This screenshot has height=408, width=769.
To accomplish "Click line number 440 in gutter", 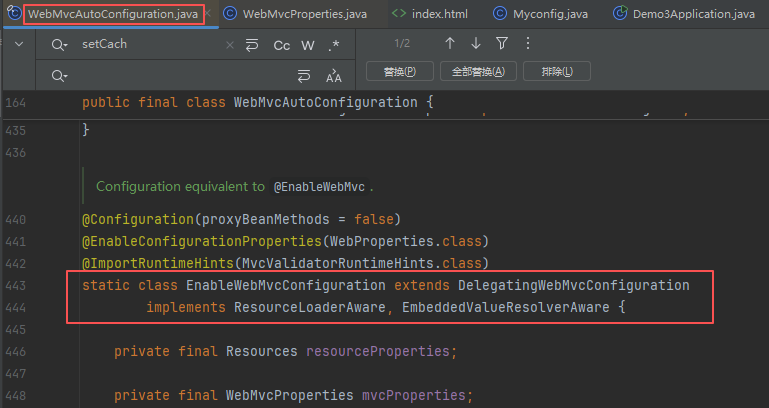I will [x=16, y=219].
